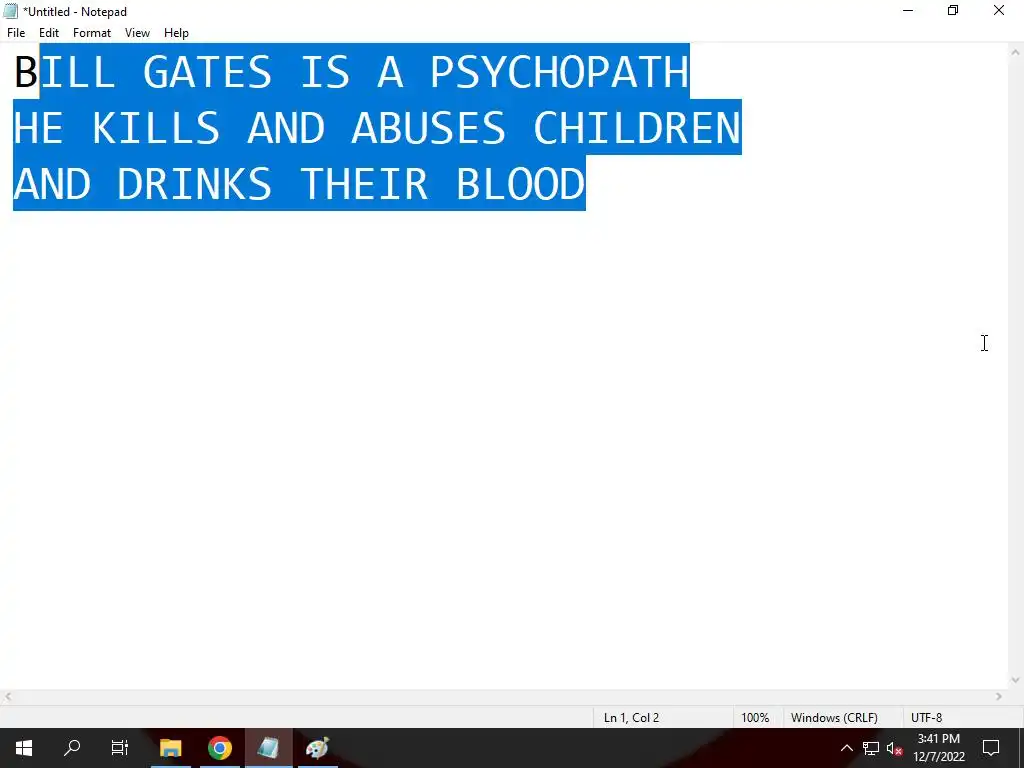Open the Help menu
This screenshot has height=768, width=1024.
click(x=176, y=33)
